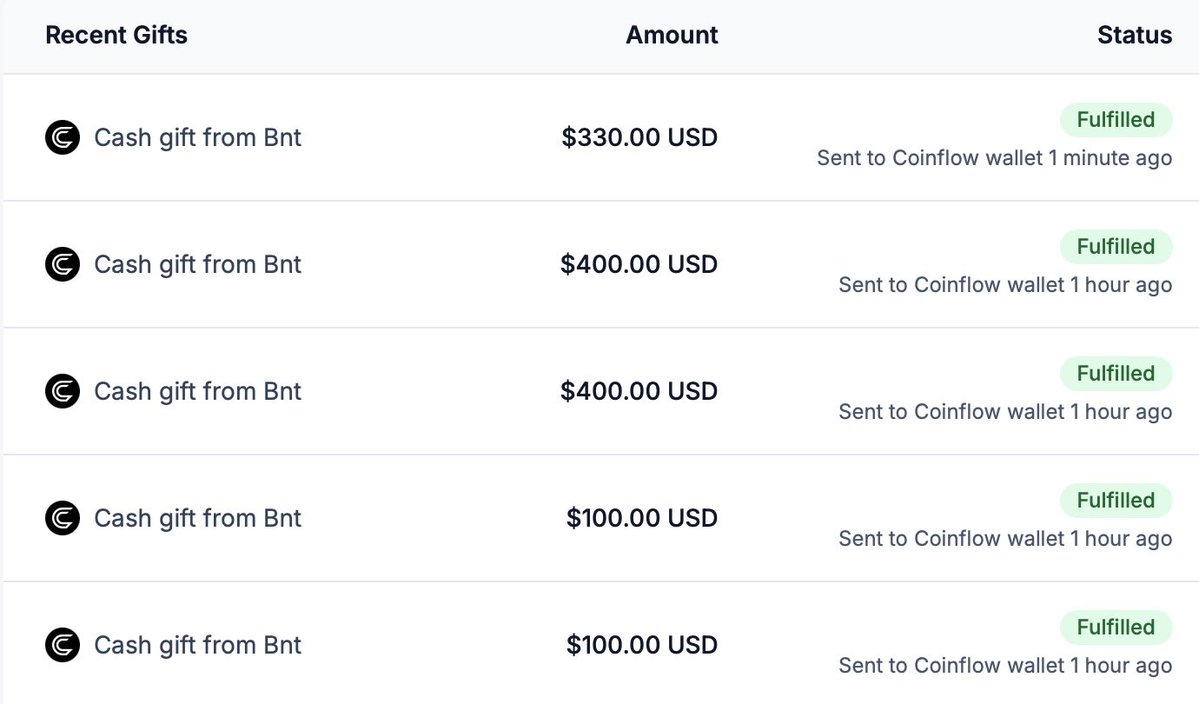Click the first $400.00 USD amount
Viewport: 1199px width, 704px height.
coord(638,264)
